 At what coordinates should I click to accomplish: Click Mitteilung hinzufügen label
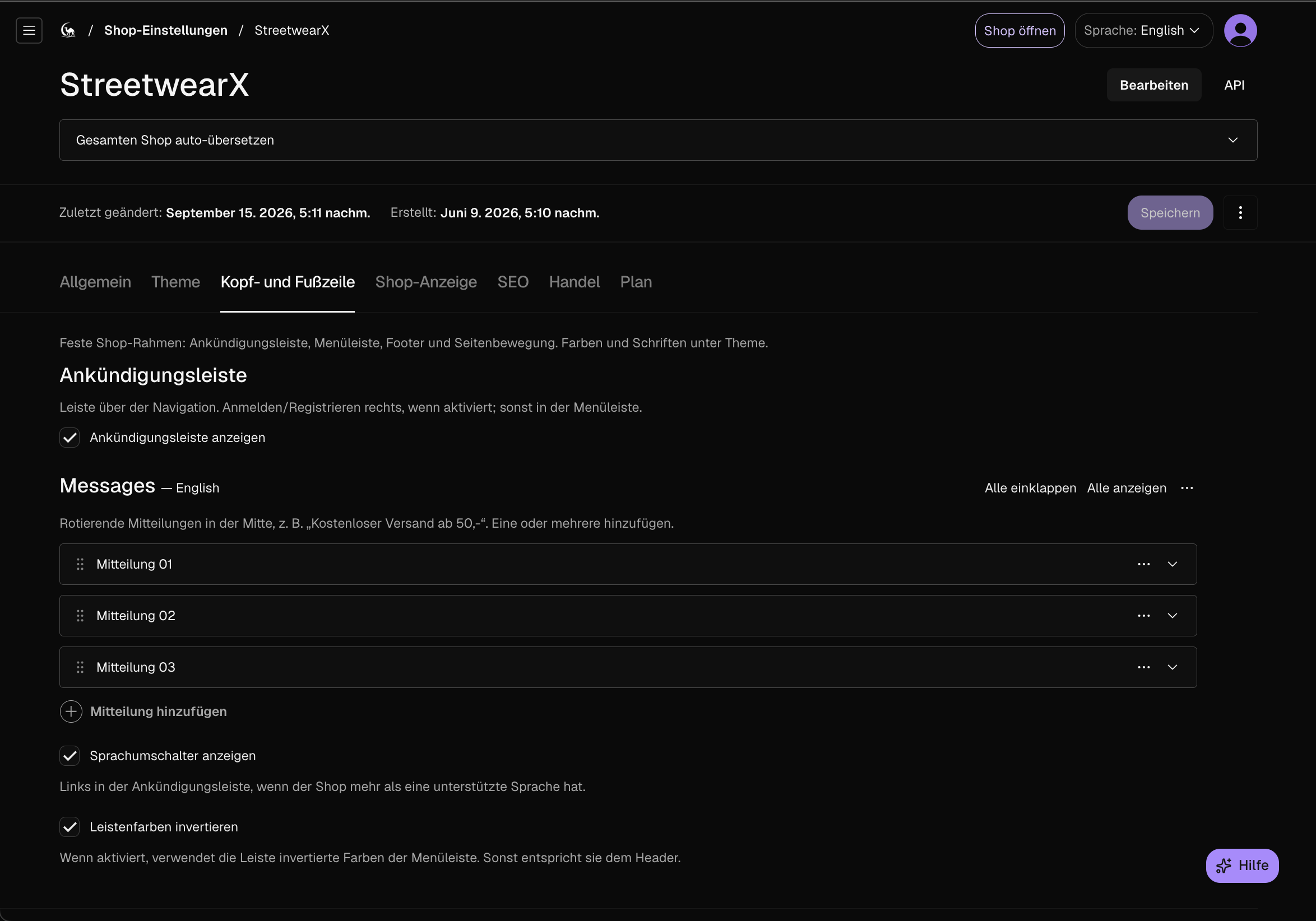pyautogui.click(x=158, y=711)
